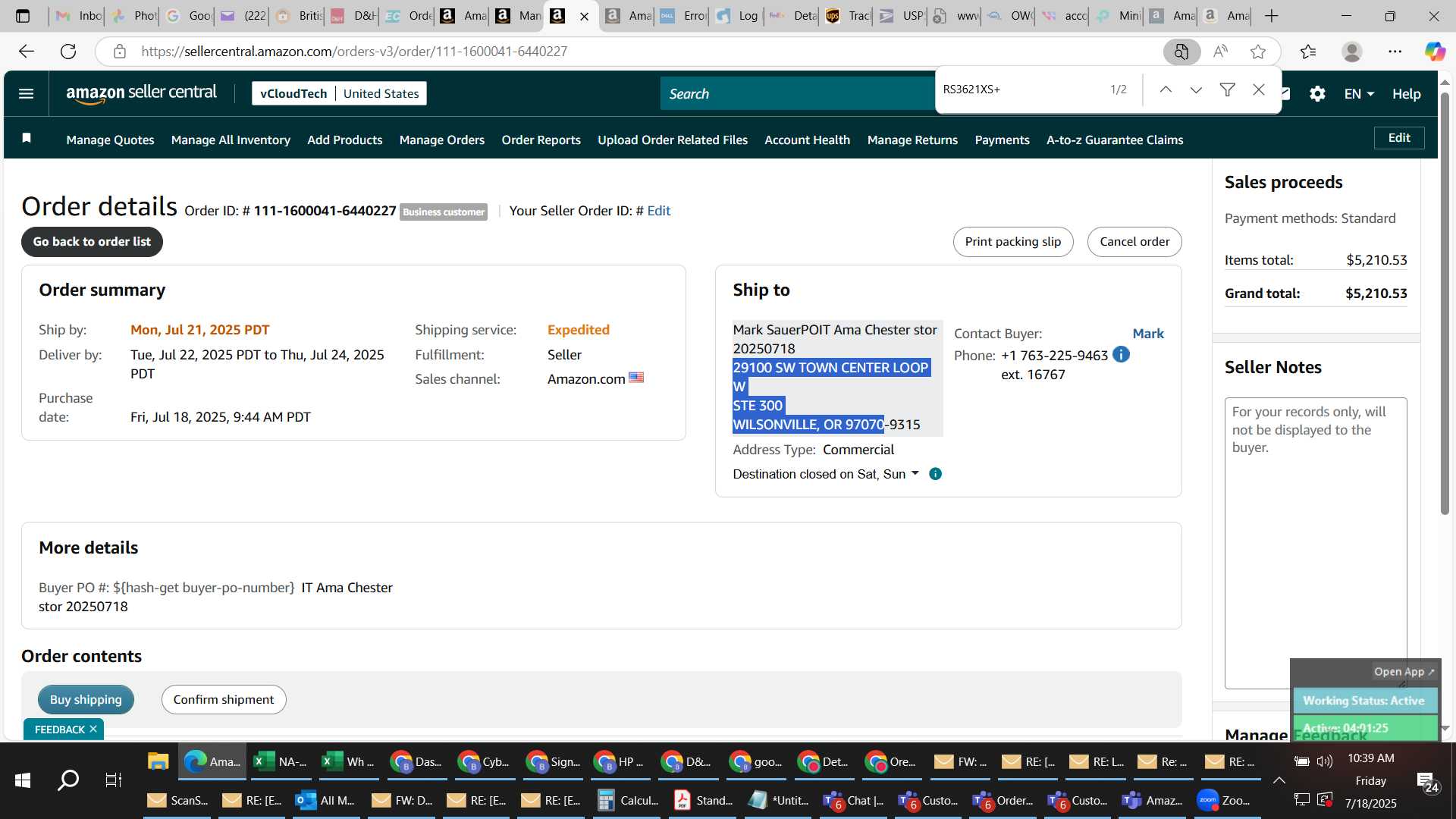Click Buy shipping button
This screenshot has width=1456, height=819.
pos(86,699)
